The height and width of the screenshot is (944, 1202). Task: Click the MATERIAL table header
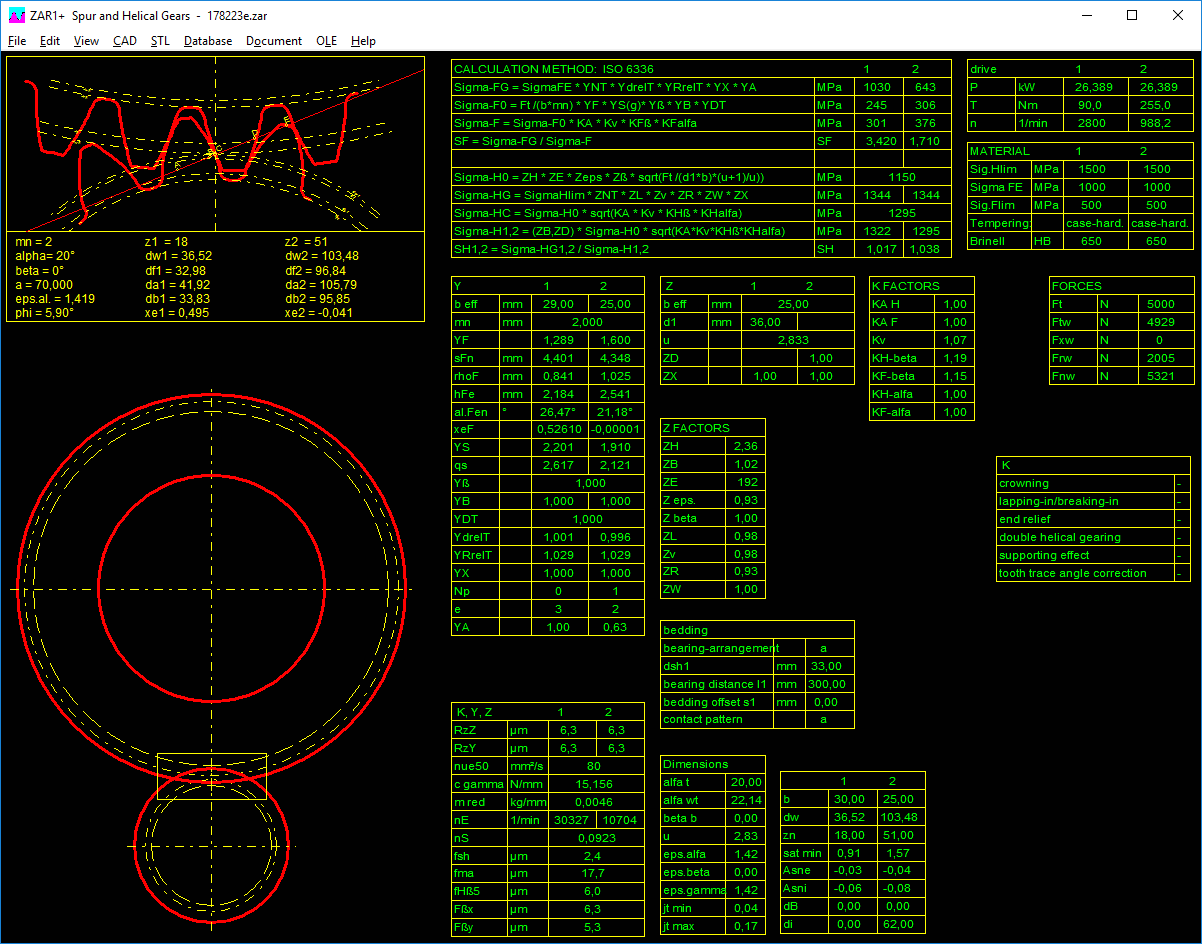pos(1000,151)
